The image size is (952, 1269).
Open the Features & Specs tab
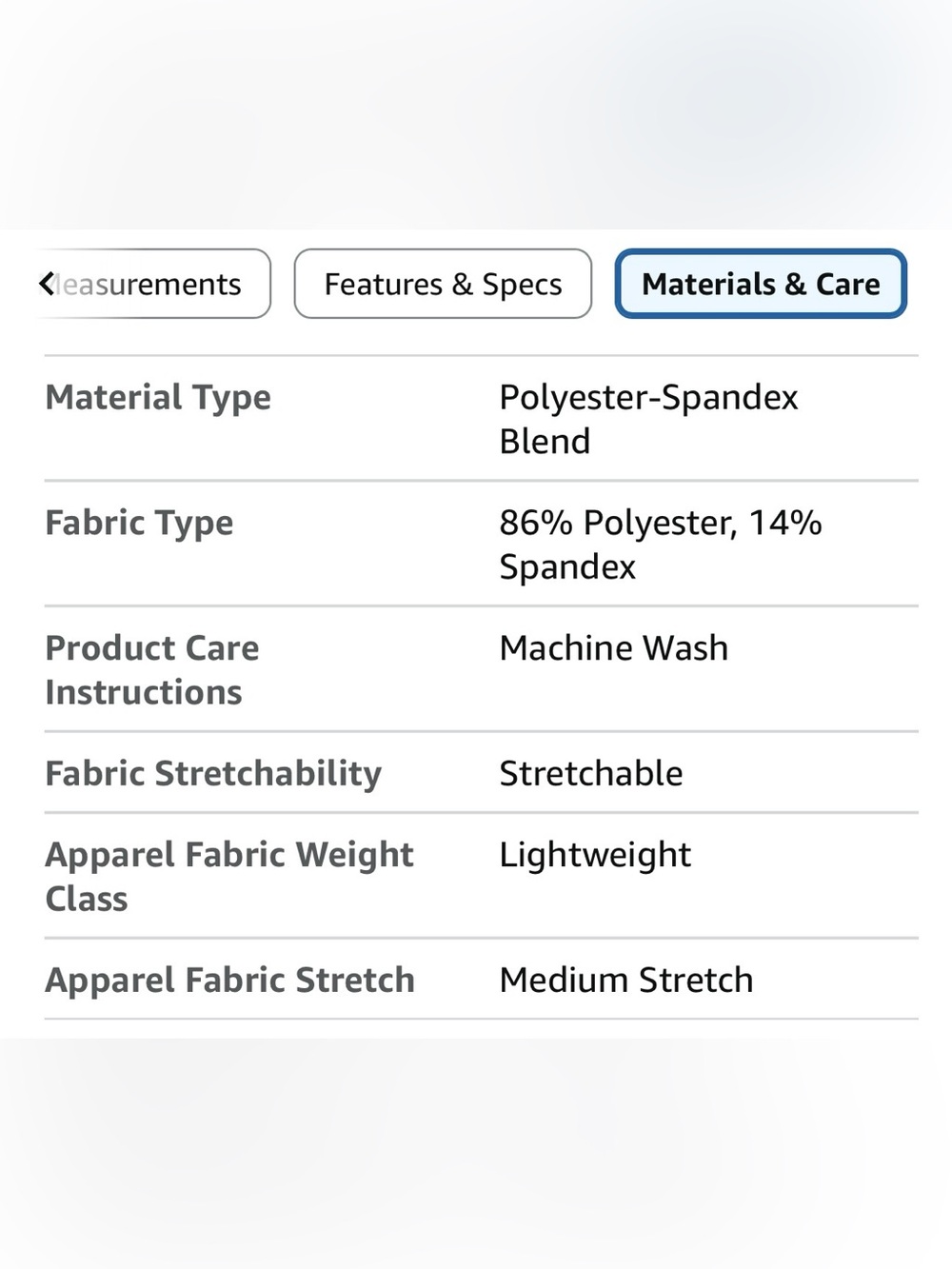[443, 284]
